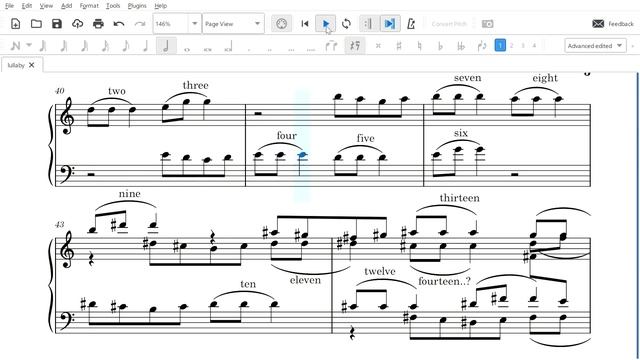Viewport: 640px width, 360px height.
Task: Add a triple augmentation dot
Action: [291, 50]
